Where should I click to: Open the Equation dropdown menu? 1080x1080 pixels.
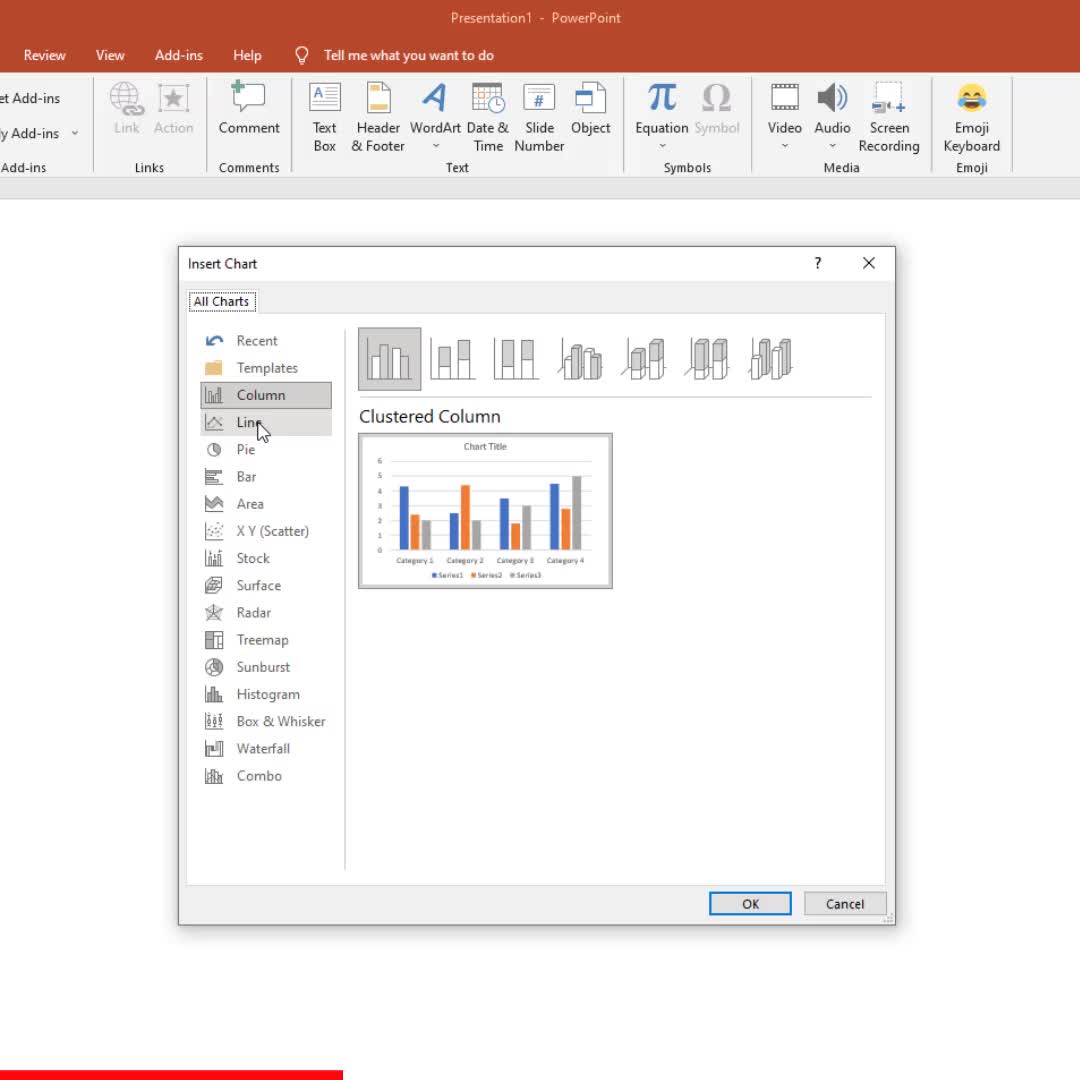point(662,146)
